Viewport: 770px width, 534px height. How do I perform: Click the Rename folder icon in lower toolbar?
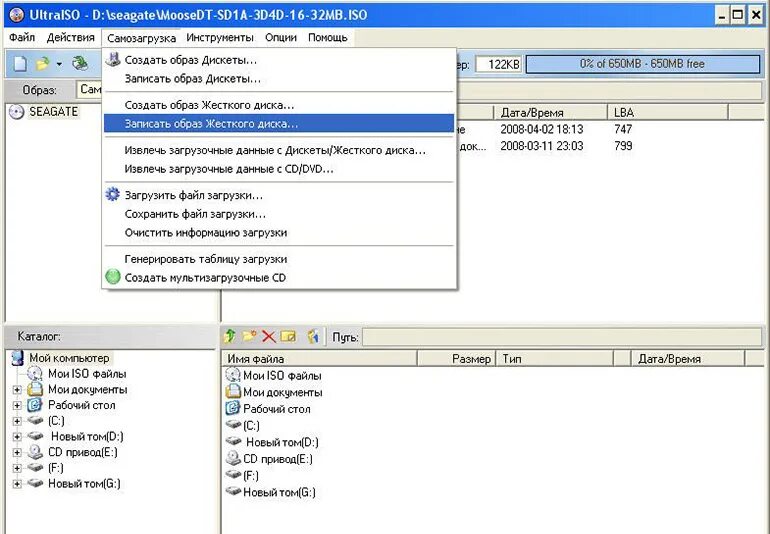tap(288, 337)
